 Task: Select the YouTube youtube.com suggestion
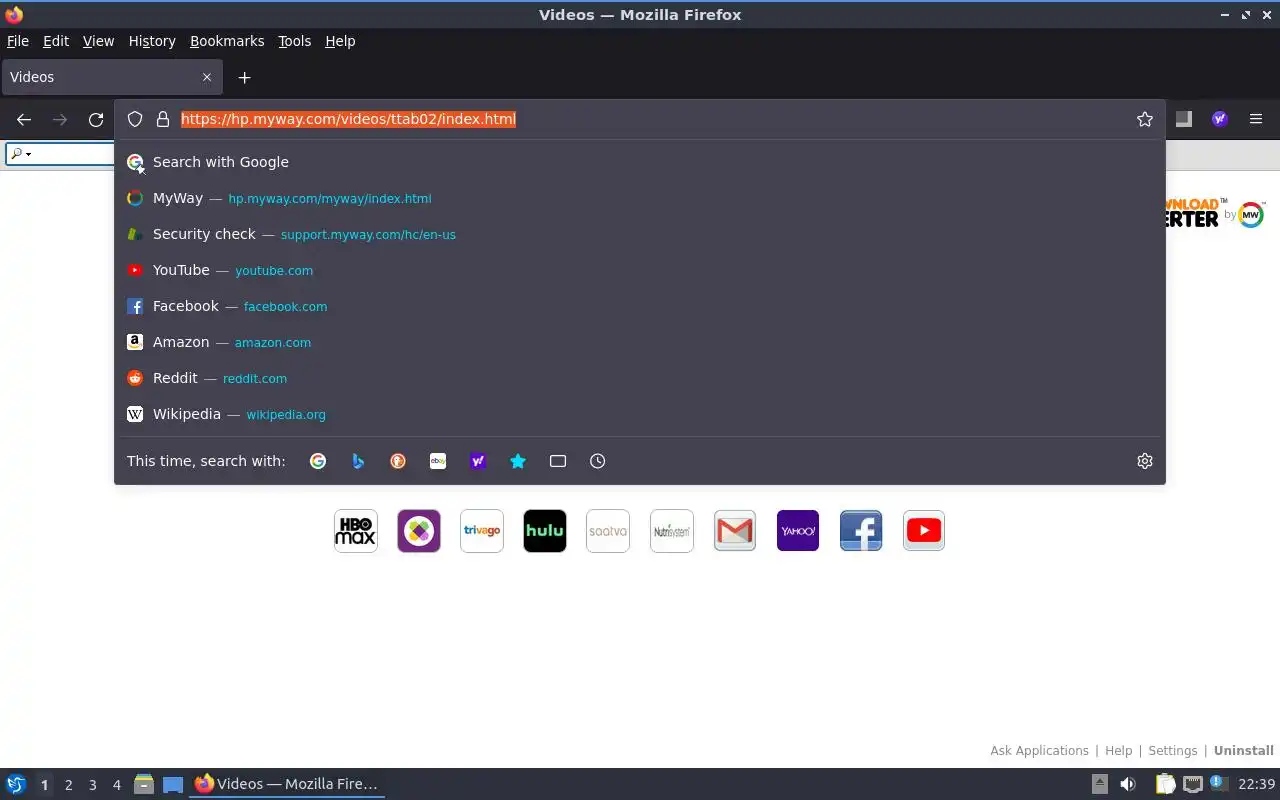[640, 270]
